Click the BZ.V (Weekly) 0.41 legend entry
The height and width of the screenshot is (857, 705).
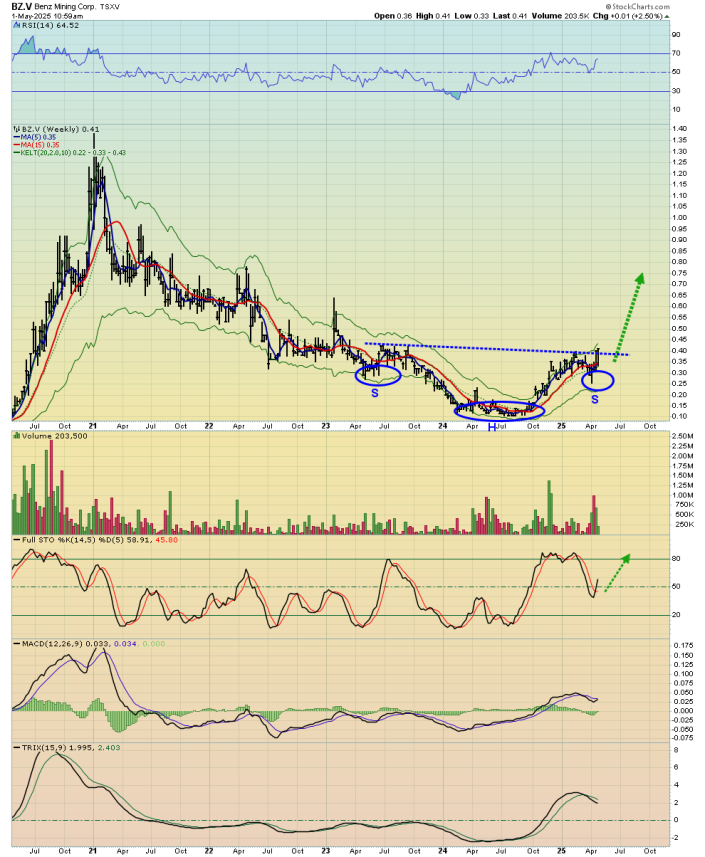click(x=60, y=130)
